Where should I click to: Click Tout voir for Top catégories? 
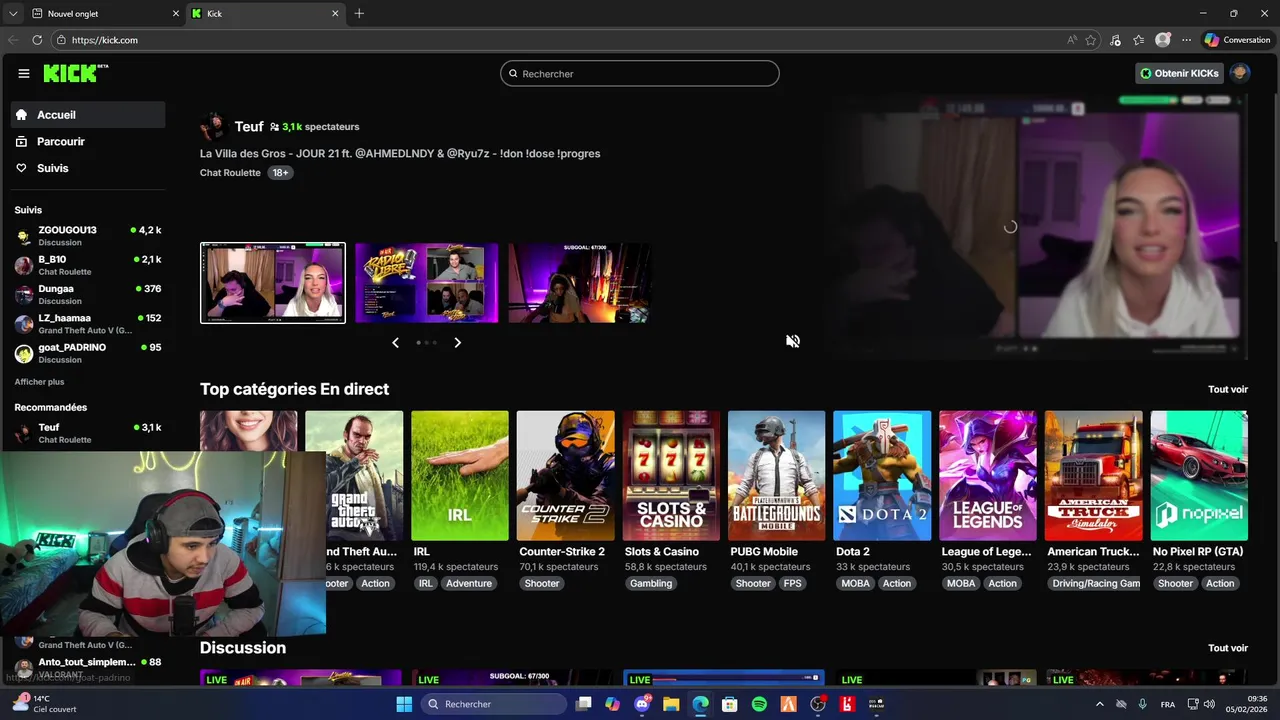click(x=1228, y=390)
